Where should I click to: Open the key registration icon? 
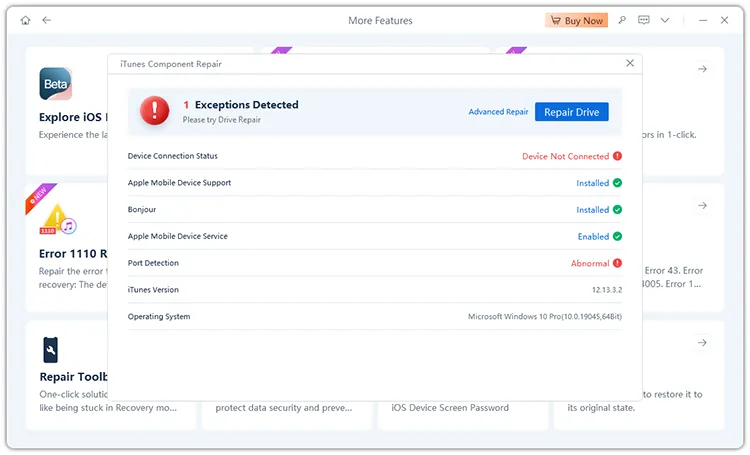pos(622,20)
